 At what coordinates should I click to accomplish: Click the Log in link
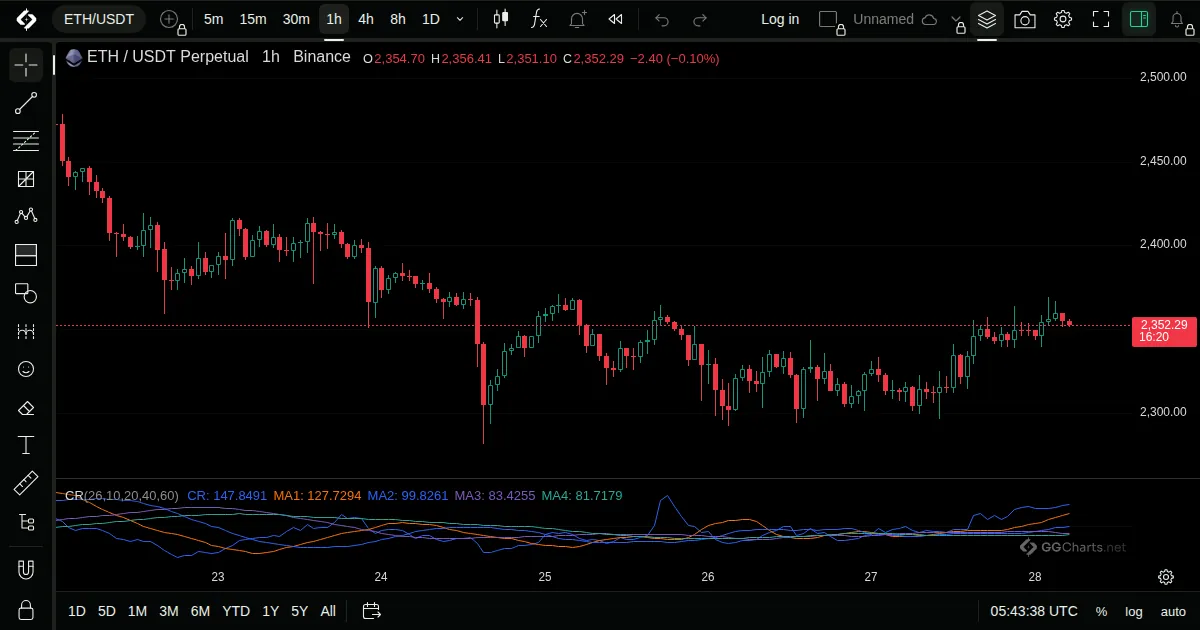coord(780,19)
